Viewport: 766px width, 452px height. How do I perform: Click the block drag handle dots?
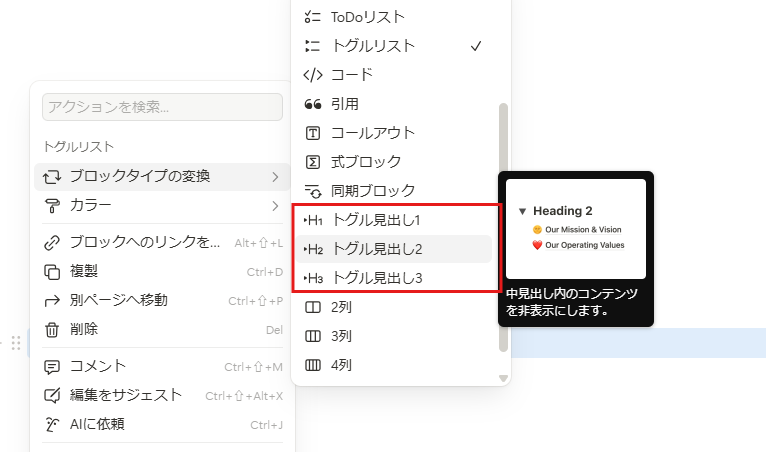click(16, 343)
